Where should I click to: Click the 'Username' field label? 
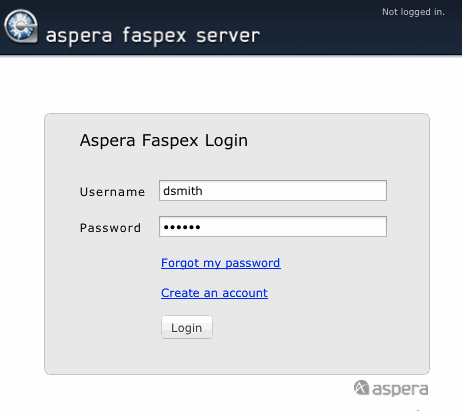(x=113, y=192)
